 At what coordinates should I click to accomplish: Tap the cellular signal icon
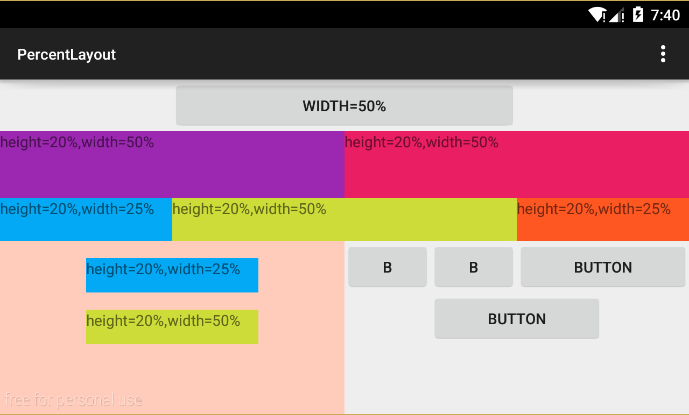click(x=617, y=14)
